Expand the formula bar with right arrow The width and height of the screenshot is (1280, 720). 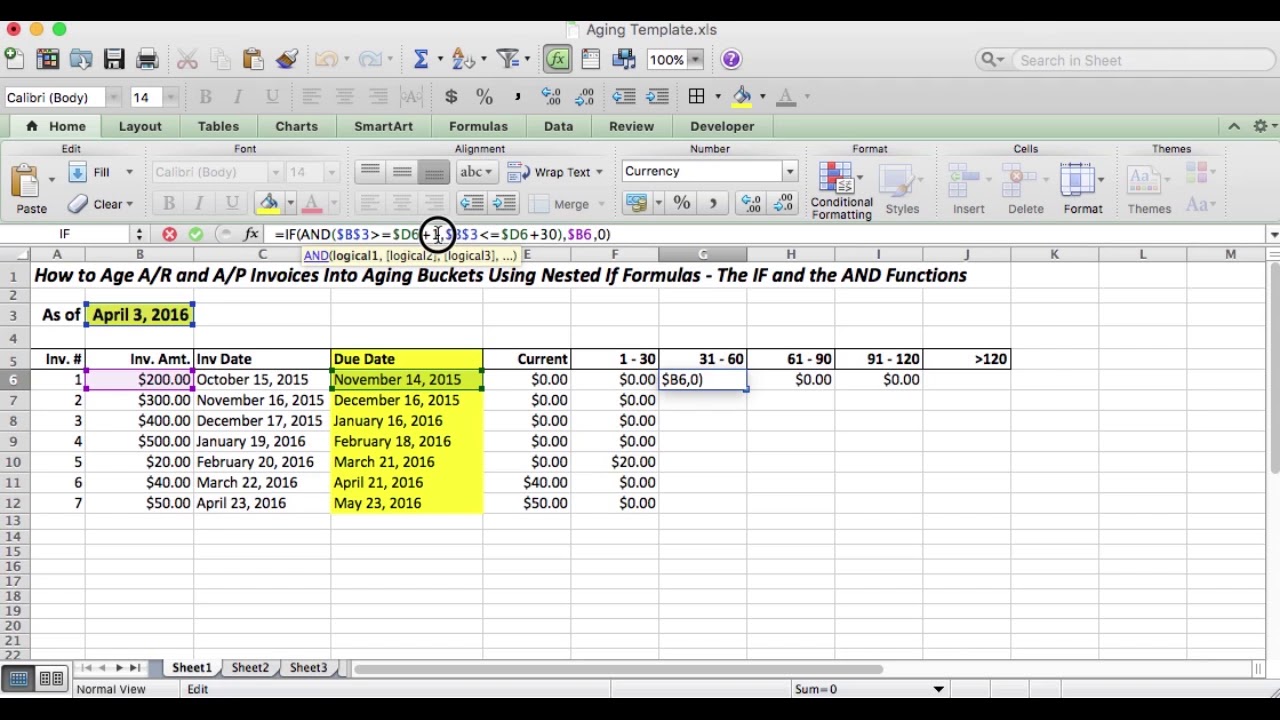[x=1274, y=234]
